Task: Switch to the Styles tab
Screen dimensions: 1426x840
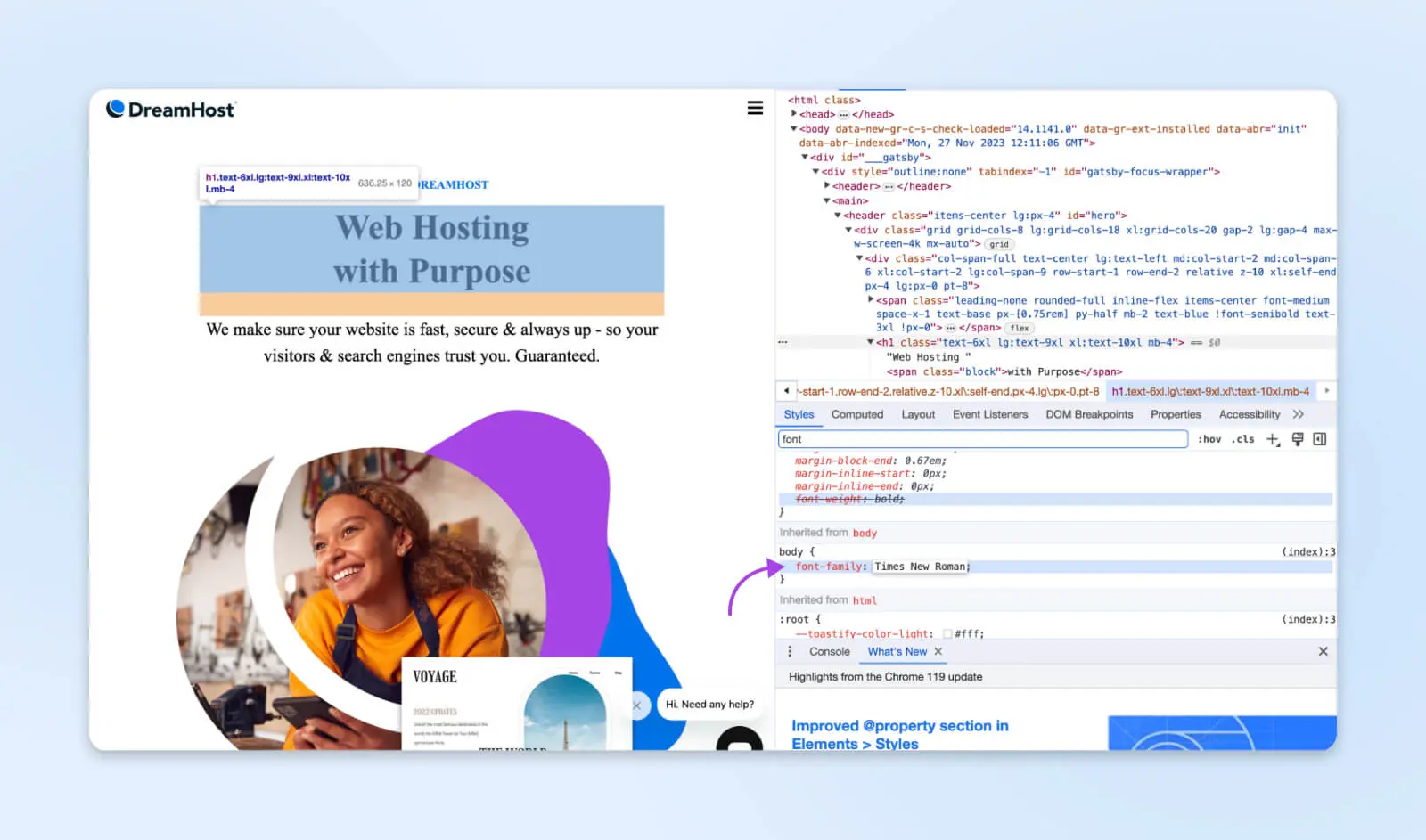Action: [x=799, y=414]
